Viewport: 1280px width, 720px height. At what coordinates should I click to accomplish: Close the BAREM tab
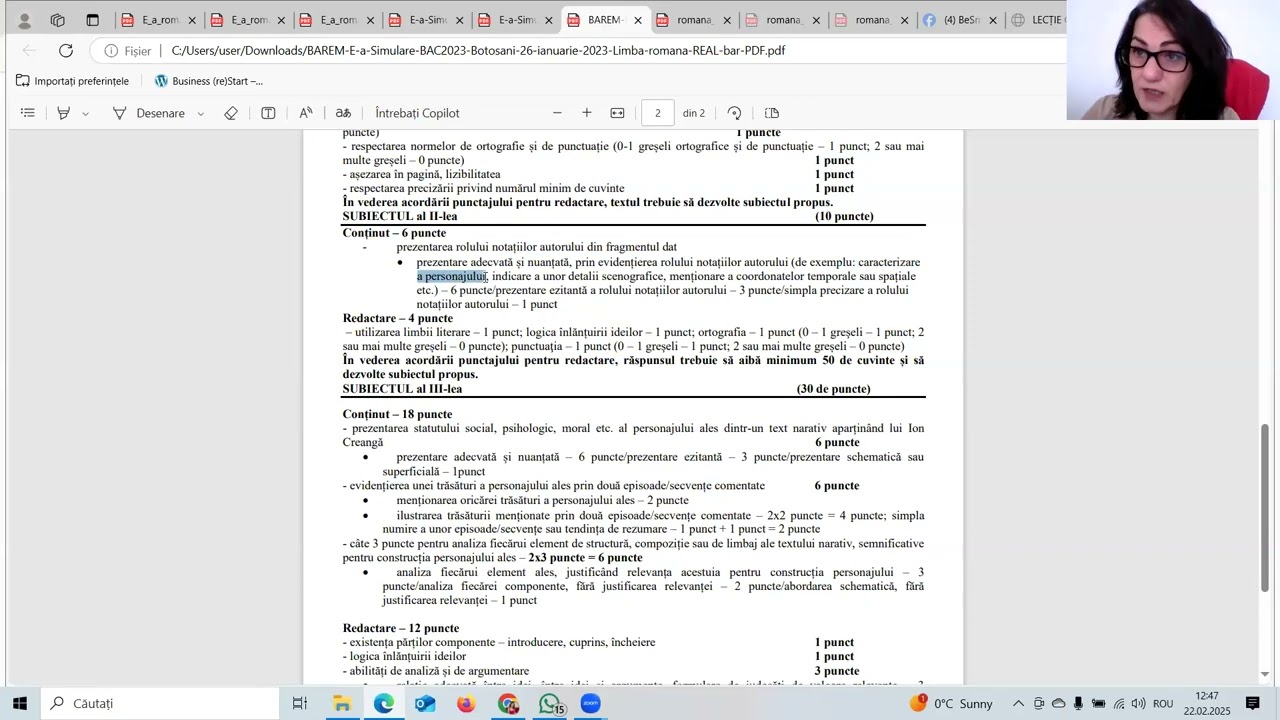(x=638, y=20)
